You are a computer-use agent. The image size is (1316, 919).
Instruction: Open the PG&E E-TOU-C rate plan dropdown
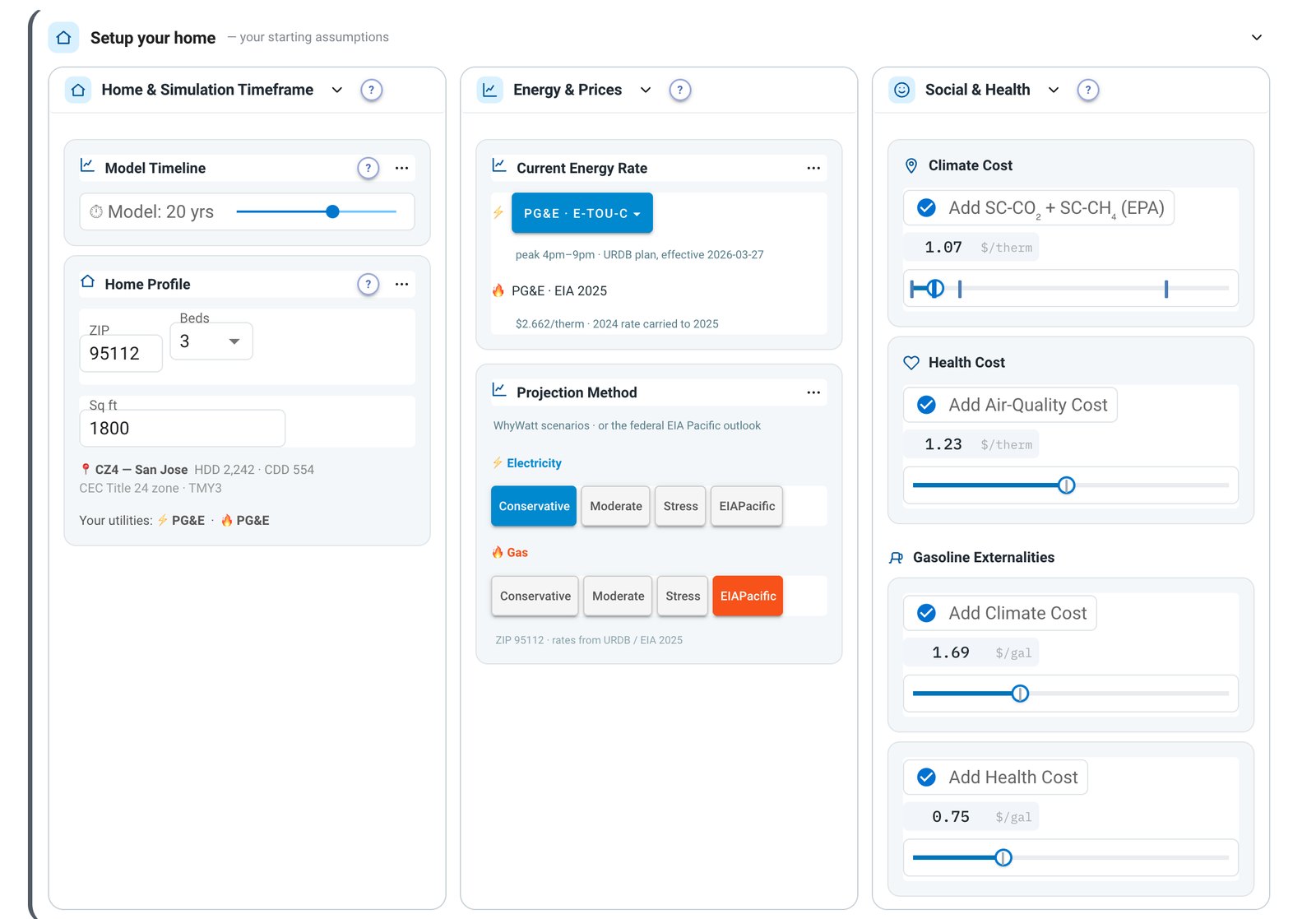click(582, 213)
